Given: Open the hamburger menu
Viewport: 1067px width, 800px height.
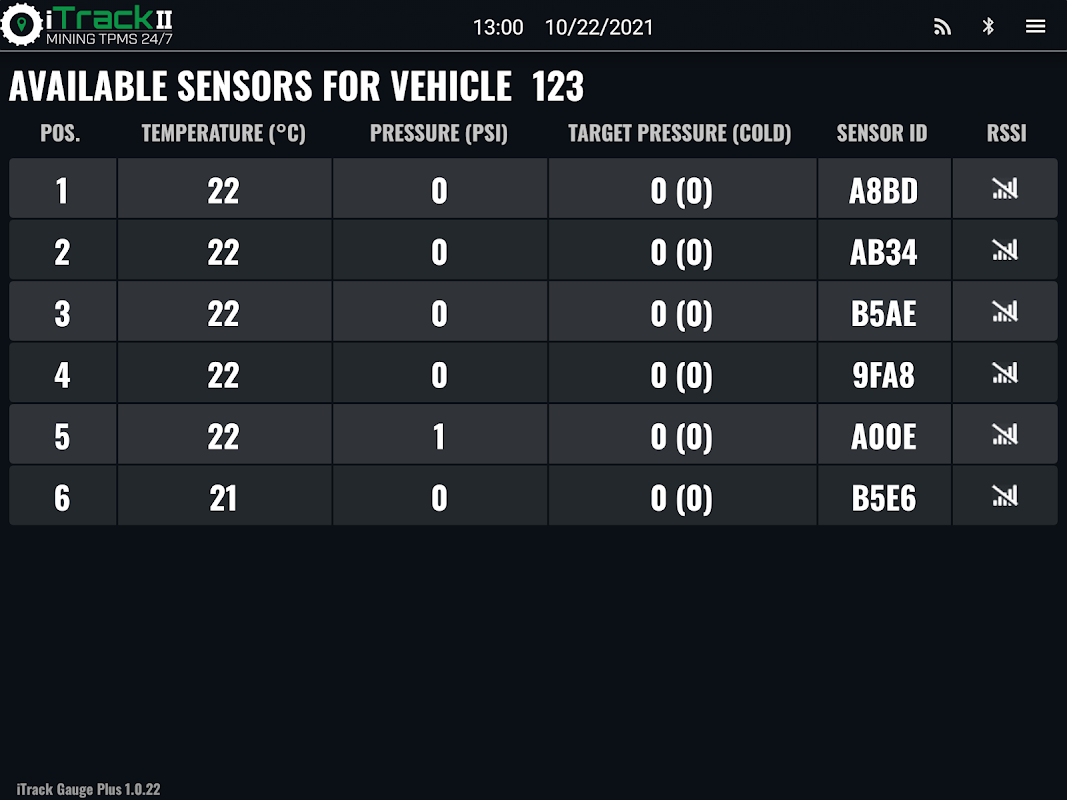Looking at the screenshot, I should (x=1035, y=27).
